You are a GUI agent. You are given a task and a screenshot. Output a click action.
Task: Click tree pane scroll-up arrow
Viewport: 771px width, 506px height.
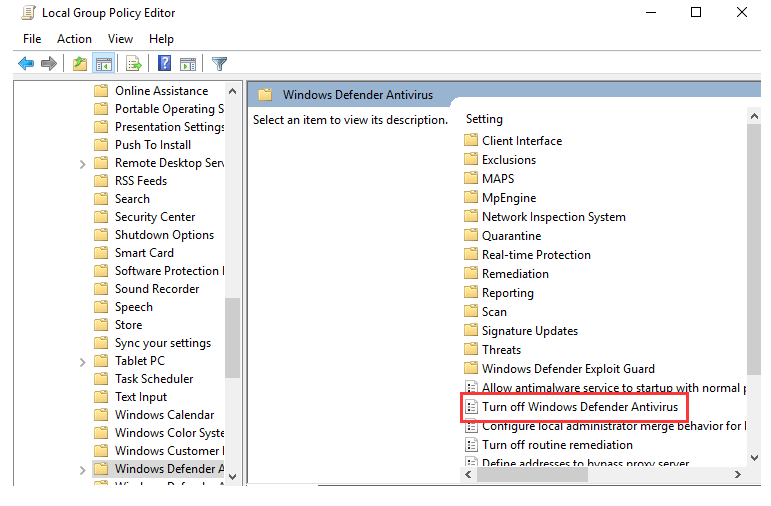point(233,91)
